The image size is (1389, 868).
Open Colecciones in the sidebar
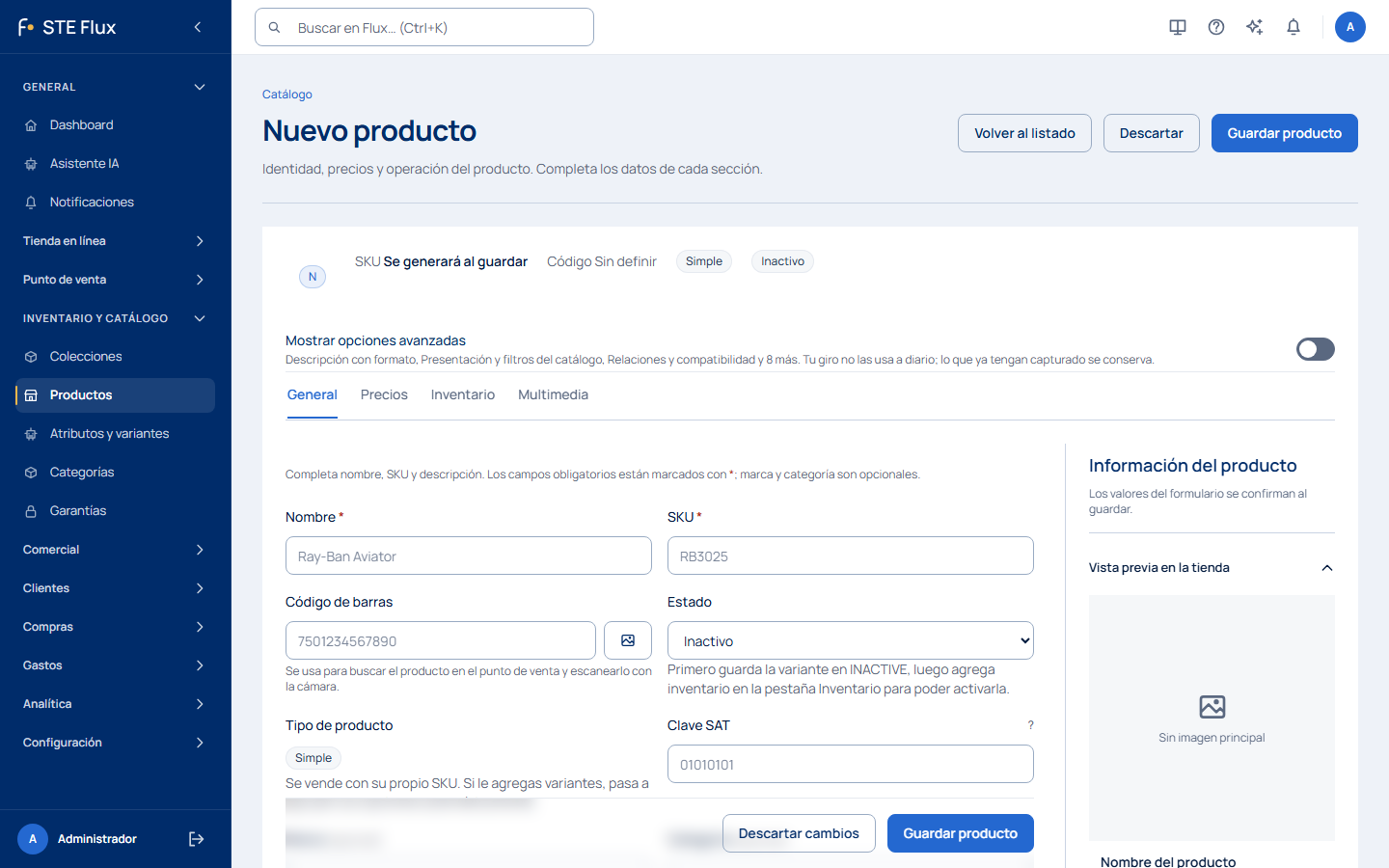[x=116, y=357]
